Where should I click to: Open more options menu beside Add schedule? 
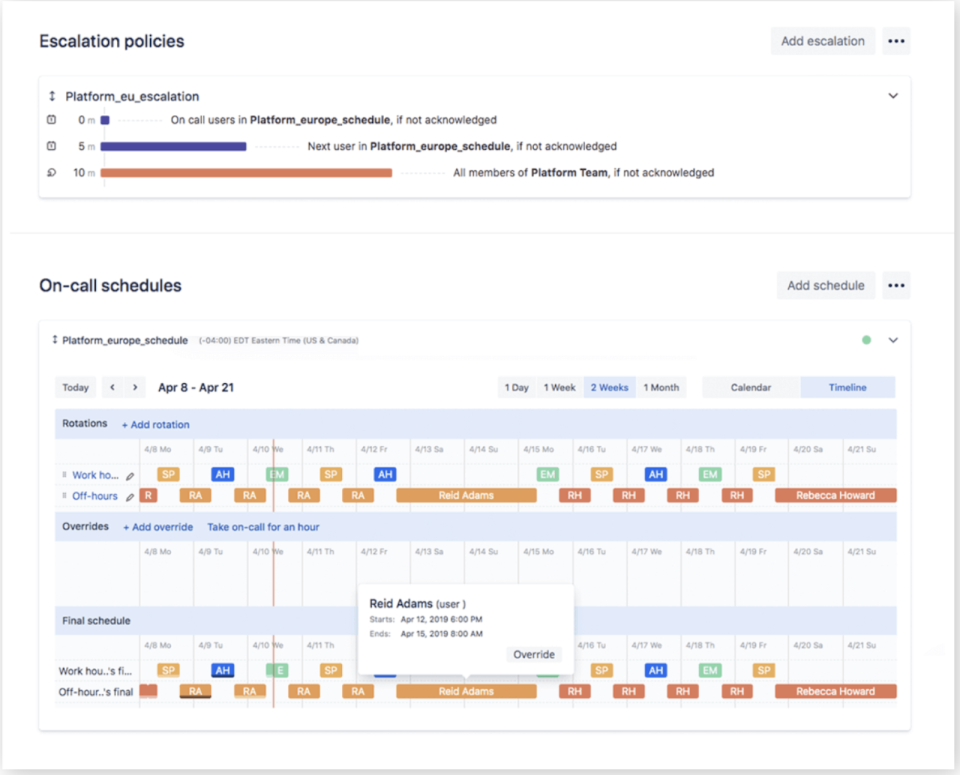pos(896,285)
